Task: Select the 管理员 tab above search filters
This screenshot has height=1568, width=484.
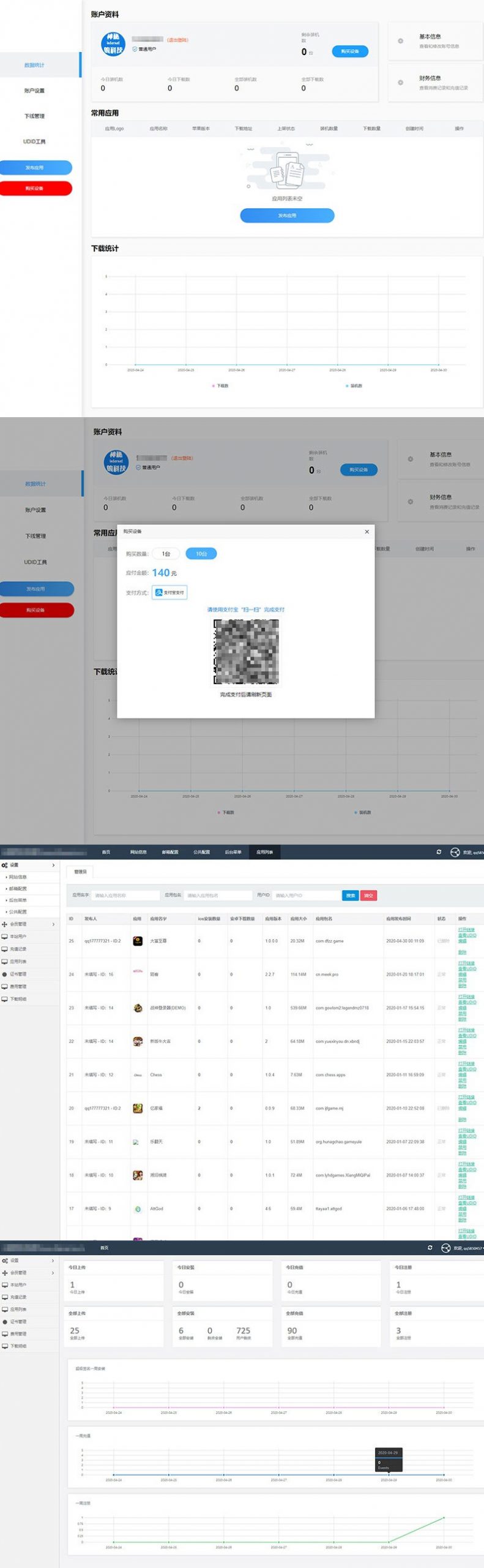Action: click(81, 872)
